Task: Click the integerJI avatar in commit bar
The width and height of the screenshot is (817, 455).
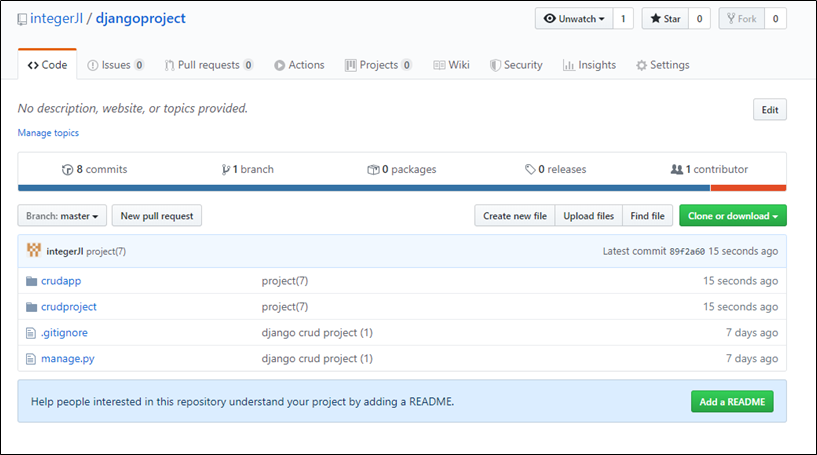Action: [x=34, y=251]
